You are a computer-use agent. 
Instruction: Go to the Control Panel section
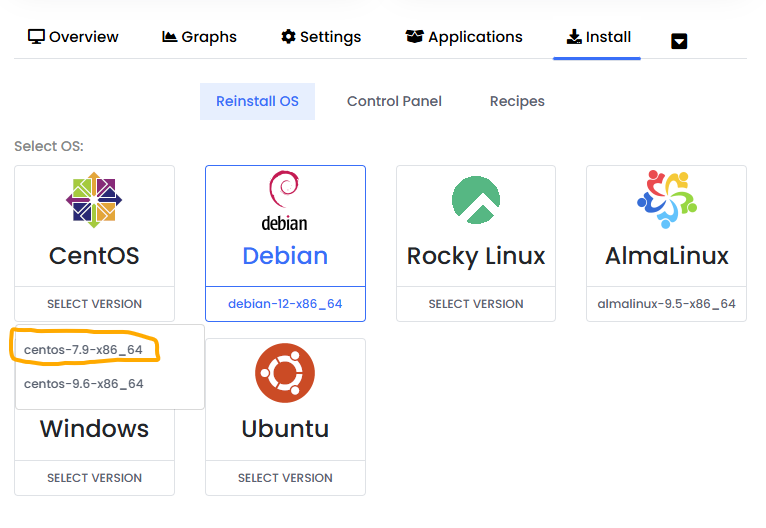pyautogui.click(x=394, y=101)
